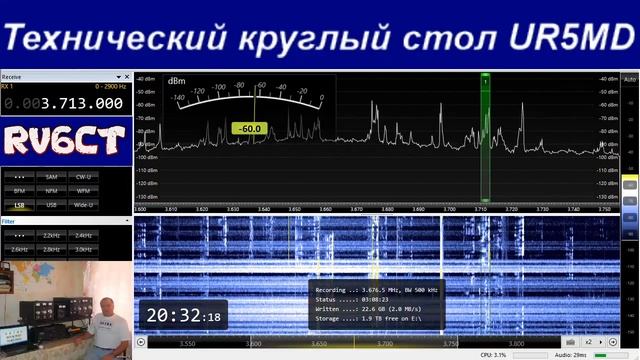Viewport: 640px width, 360px height.
Task: Click the webcam video thumbnail
Action: point(66,310)
